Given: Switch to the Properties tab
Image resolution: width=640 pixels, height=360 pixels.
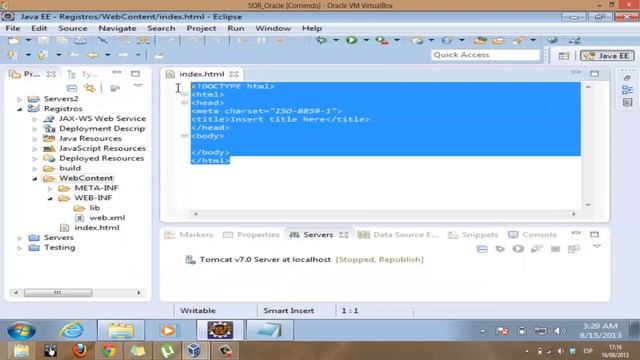Looking at the screenshot, I should pyautogui.click(x=251, y=235).
